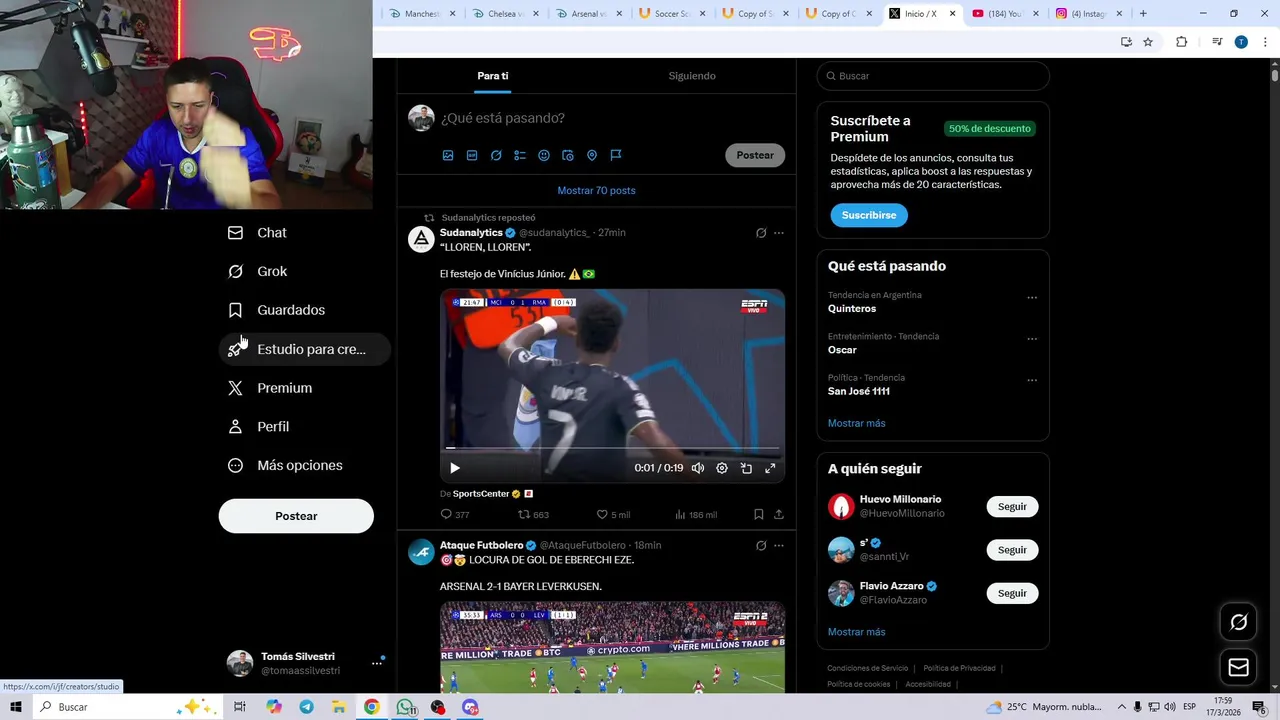Follow Huevo Millonario
This screenshot has height=720, width=1280.
click(1012, 507)
